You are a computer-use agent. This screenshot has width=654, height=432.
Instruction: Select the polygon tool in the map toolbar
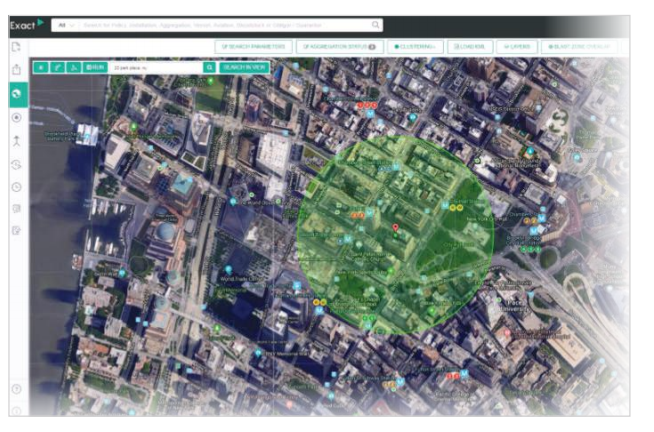[73, 67]
